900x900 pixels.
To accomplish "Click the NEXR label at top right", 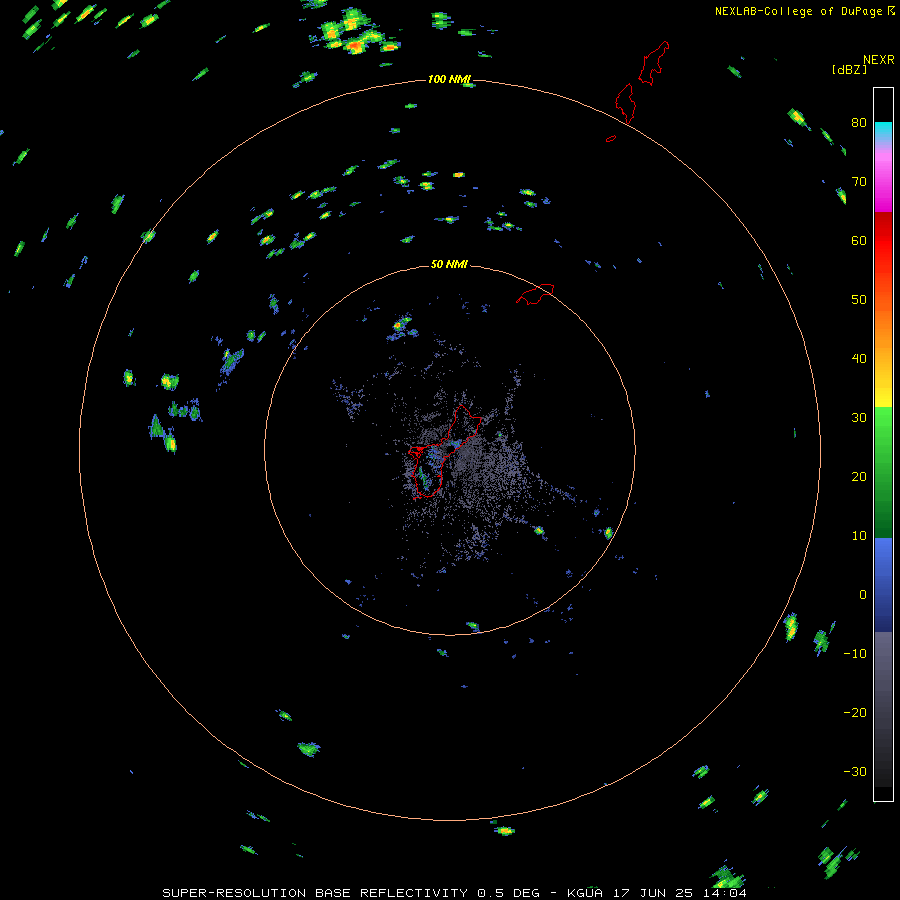I will (878, 60).
